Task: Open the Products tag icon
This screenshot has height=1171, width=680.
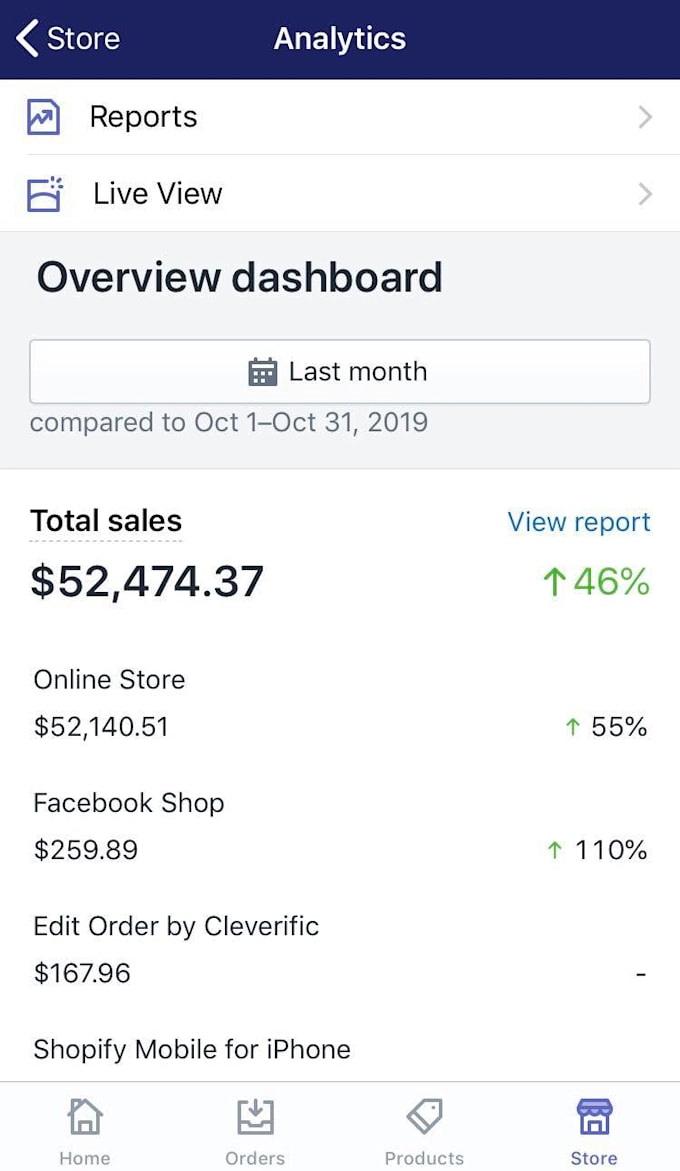Action: [424, 1117]
